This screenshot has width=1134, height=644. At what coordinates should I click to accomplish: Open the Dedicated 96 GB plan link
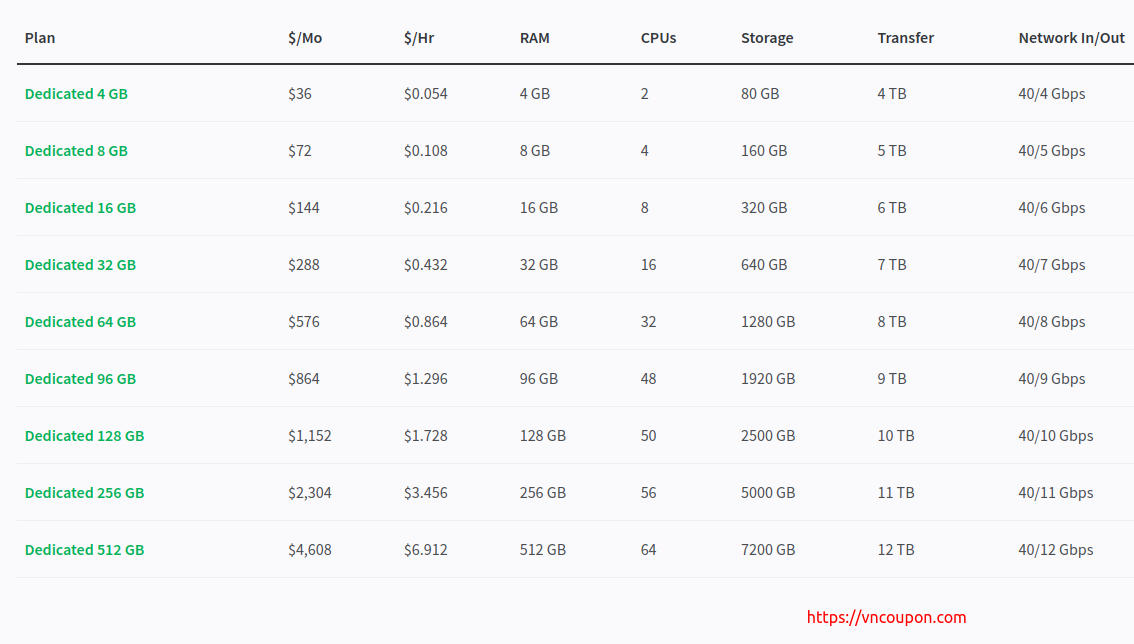pos(80,379)
